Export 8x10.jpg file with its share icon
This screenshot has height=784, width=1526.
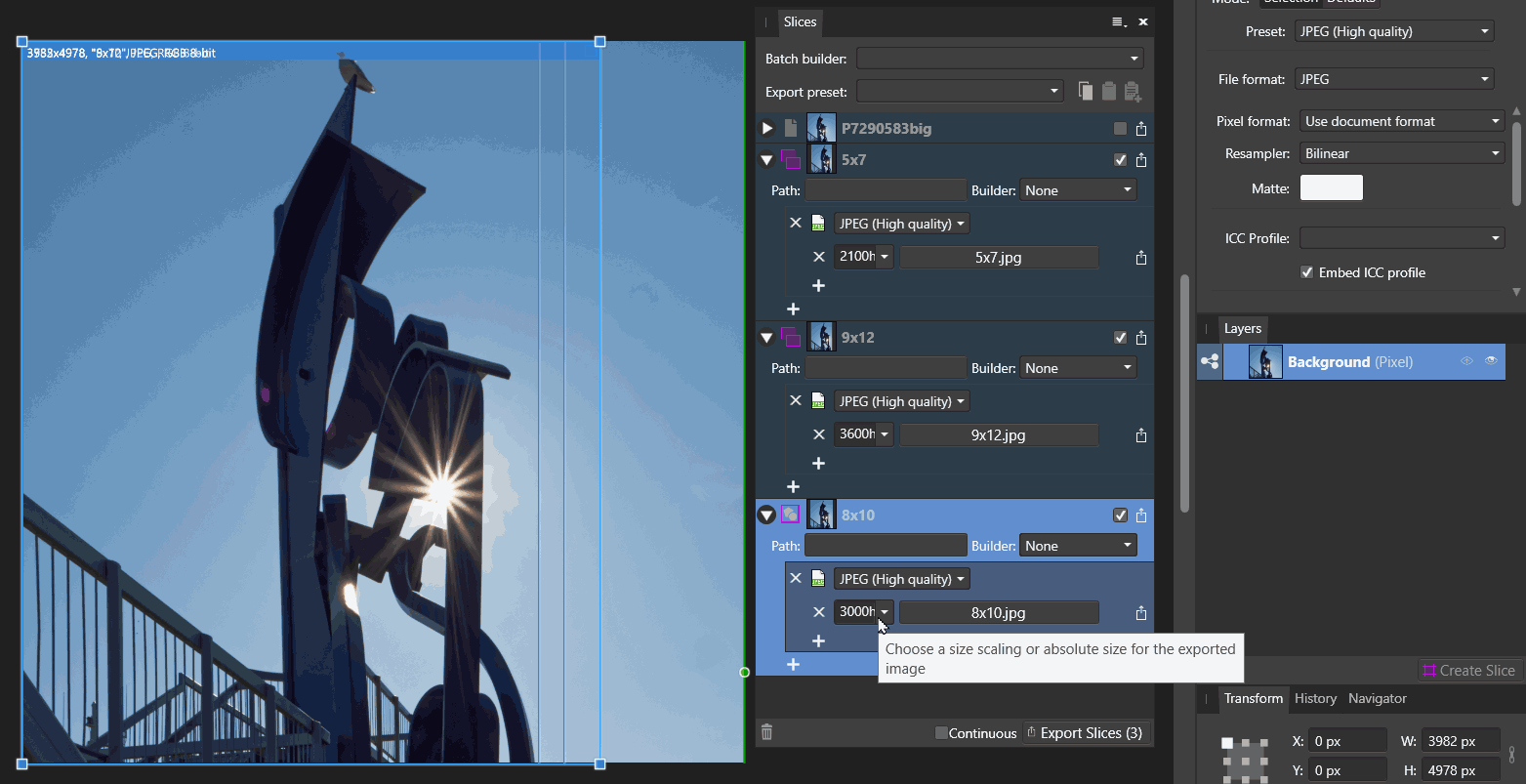tap(1141, 613)
